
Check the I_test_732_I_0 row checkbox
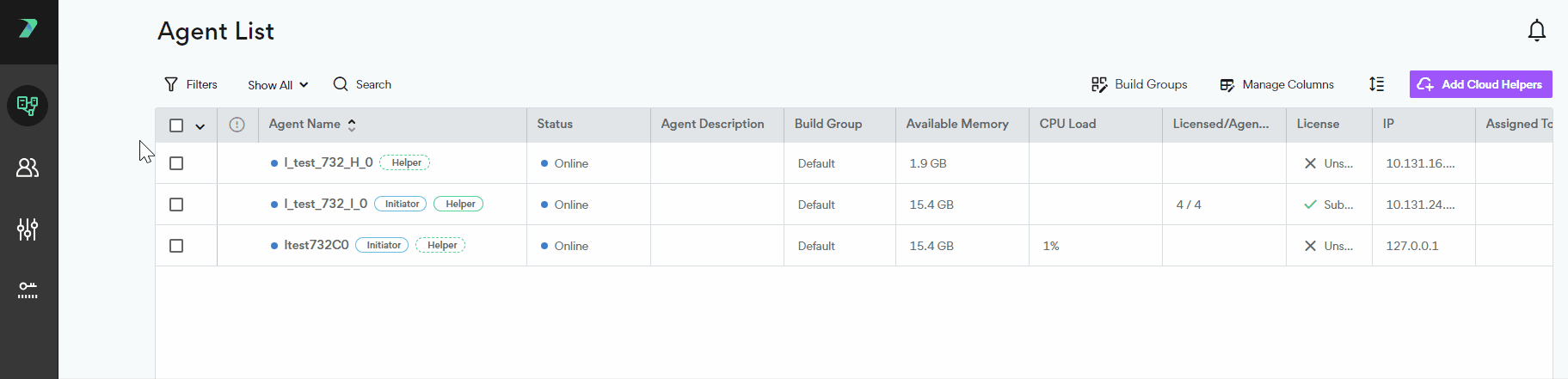(x=176, y=205)
